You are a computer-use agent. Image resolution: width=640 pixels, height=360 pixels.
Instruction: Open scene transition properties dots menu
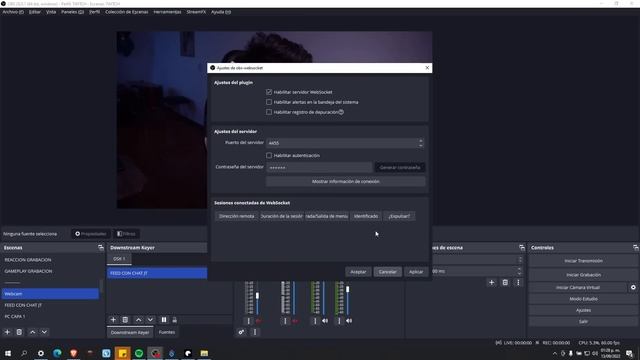click(518, 282)
